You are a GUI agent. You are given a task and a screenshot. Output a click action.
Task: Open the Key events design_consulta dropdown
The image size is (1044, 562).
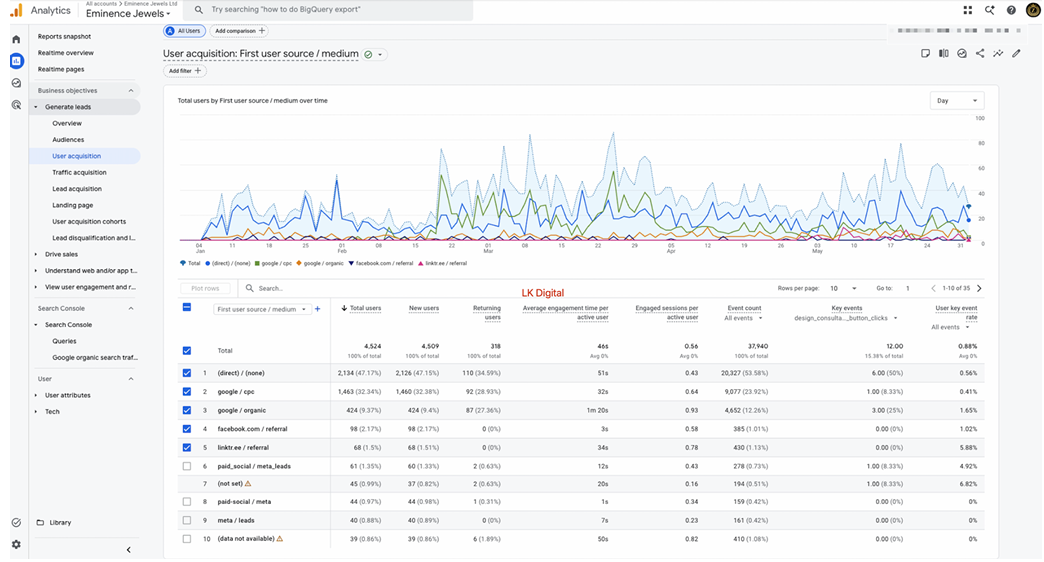click(846, 318)
